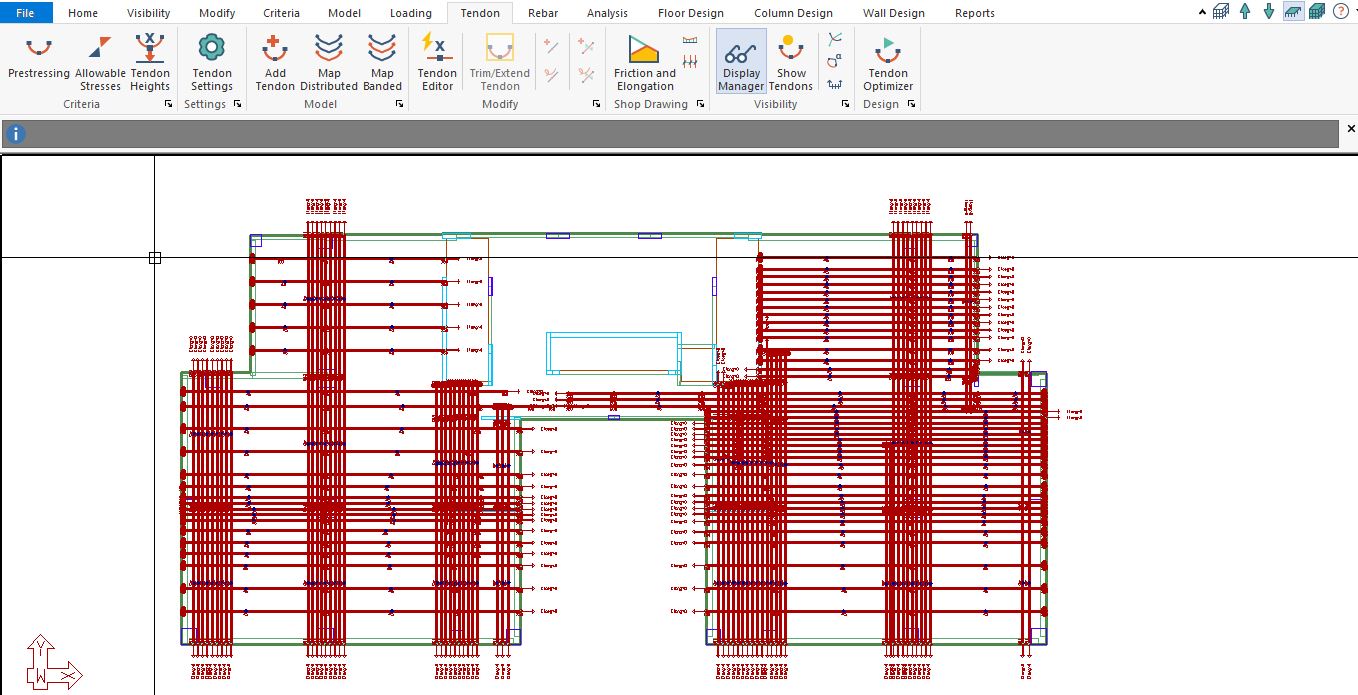
Task: Open Allowable Stresses criteria
Action: pos(100,60)
